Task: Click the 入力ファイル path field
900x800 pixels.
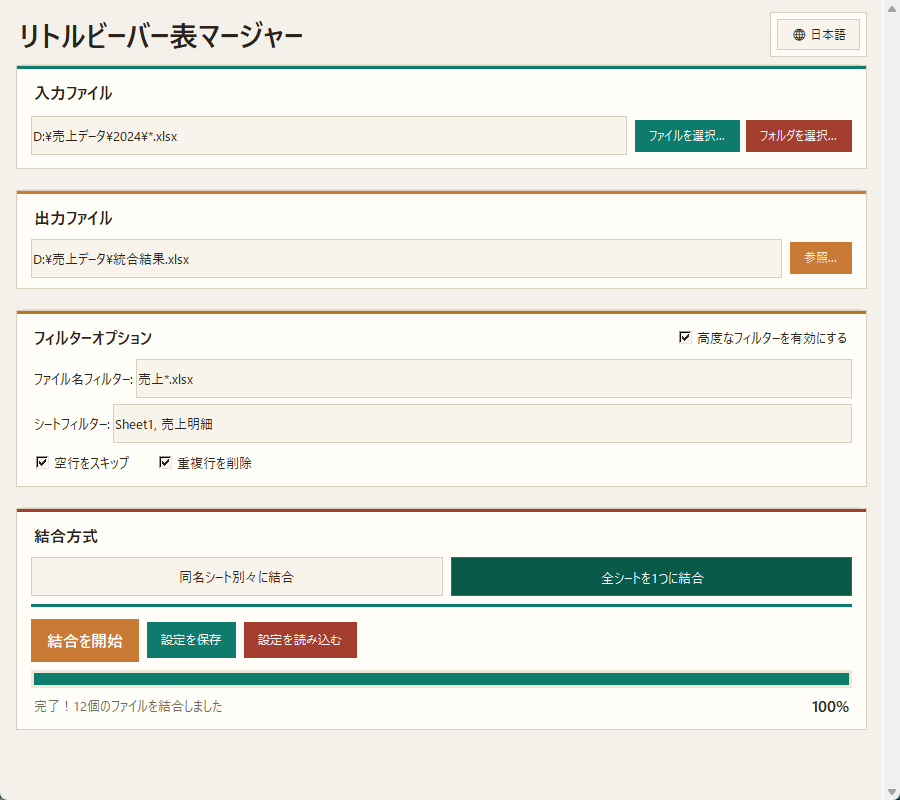Action: click(x=328, y=135)
